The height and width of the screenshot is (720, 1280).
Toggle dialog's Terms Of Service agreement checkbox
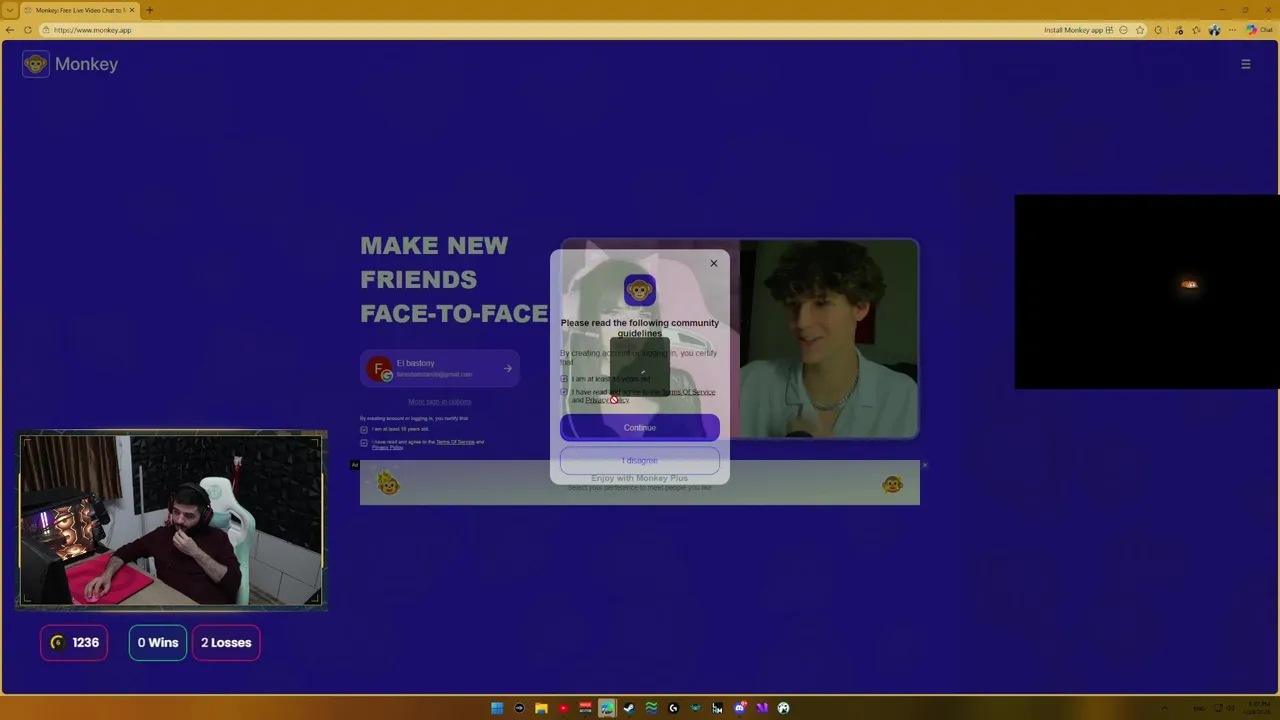click(564, 392)
